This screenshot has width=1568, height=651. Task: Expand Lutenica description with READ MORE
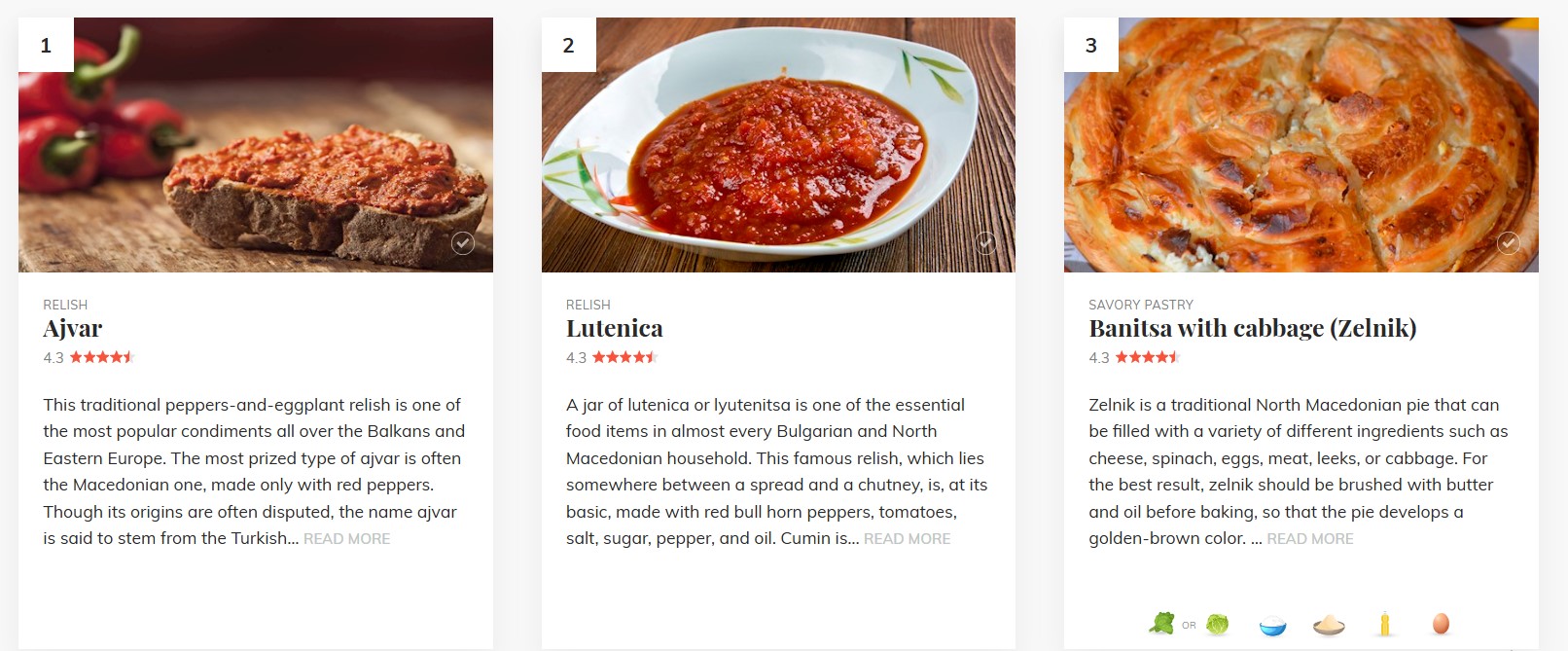point(907,539)
